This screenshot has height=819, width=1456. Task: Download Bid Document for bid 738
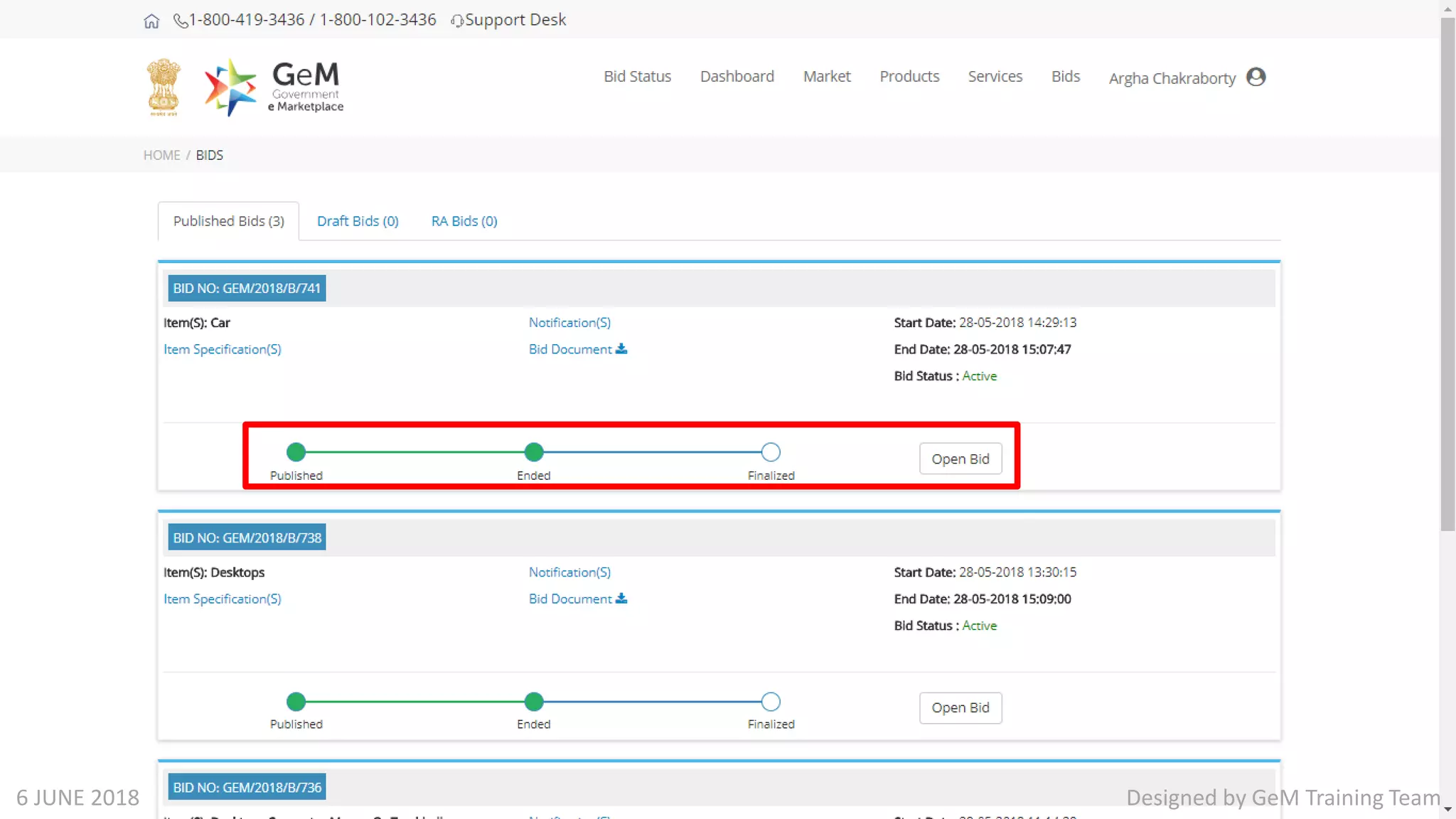(x=577, y=599)
